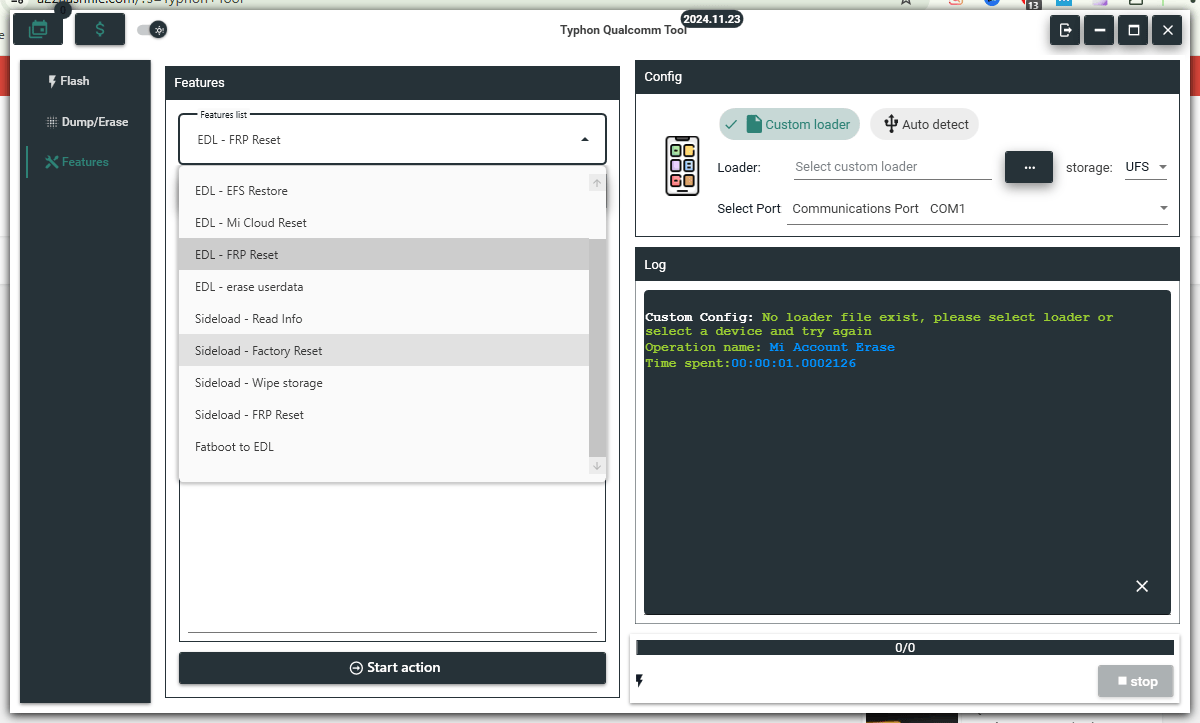
Task: Browse for loader with ellipsis button
Action: click(x=1028, y=167)
